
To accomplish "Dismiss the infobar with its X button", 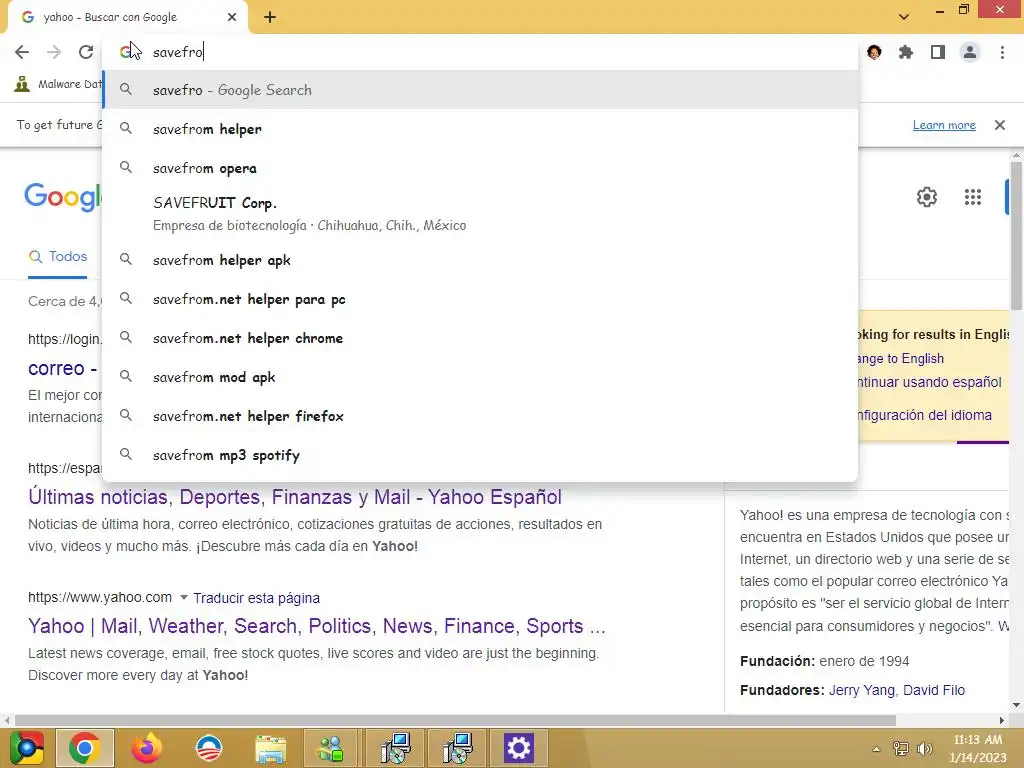I will tap(1000, 125).
